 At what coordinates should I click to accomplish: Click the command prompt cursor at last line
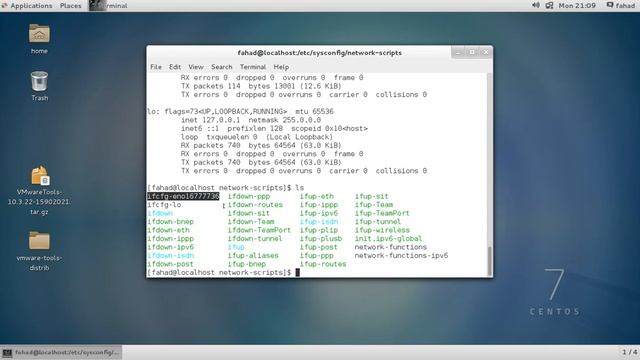pyautogui.click(x=298, y=273)
